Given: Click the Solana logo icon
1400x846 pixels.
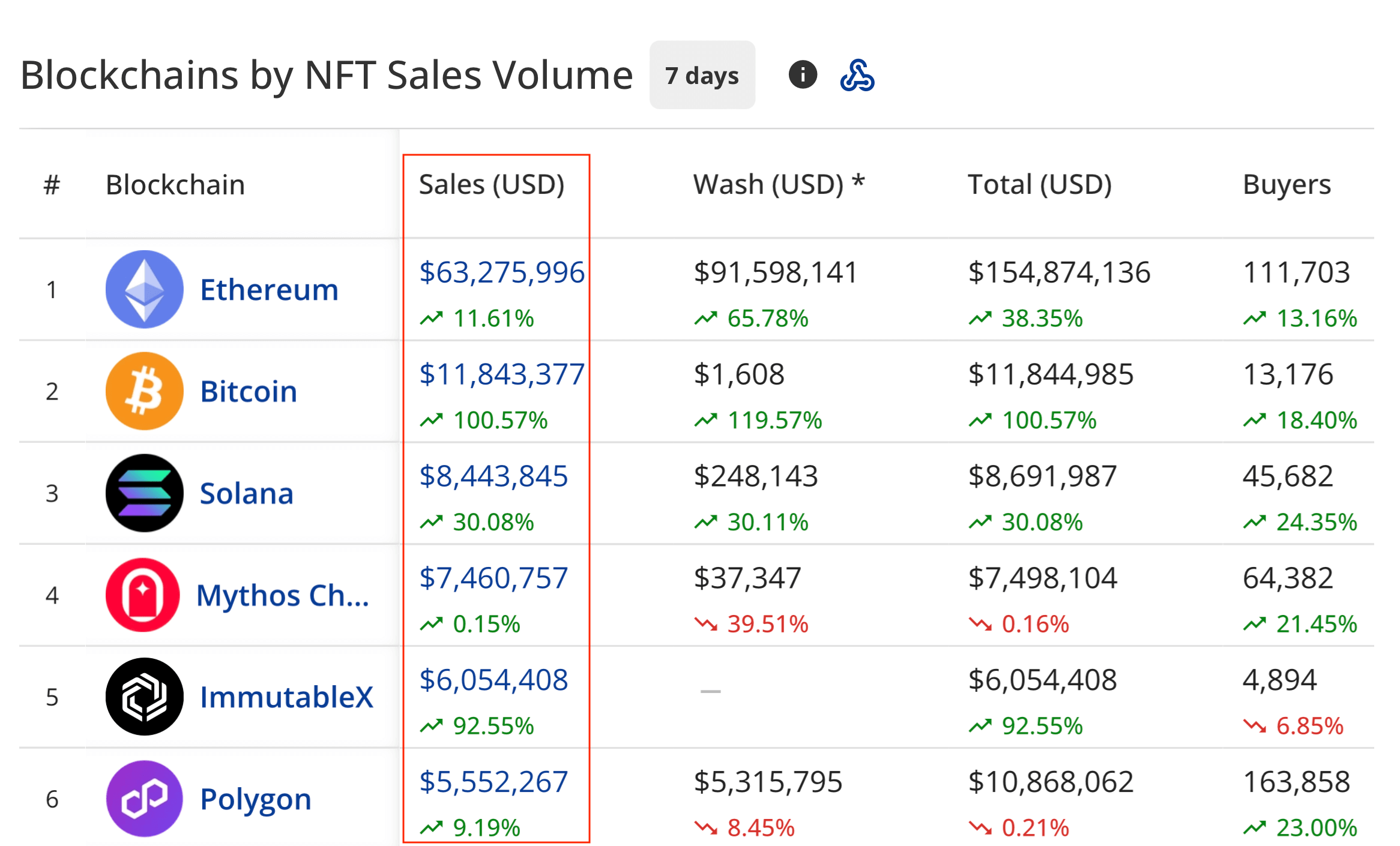Looking at the screenshot, I should [144, 493].
